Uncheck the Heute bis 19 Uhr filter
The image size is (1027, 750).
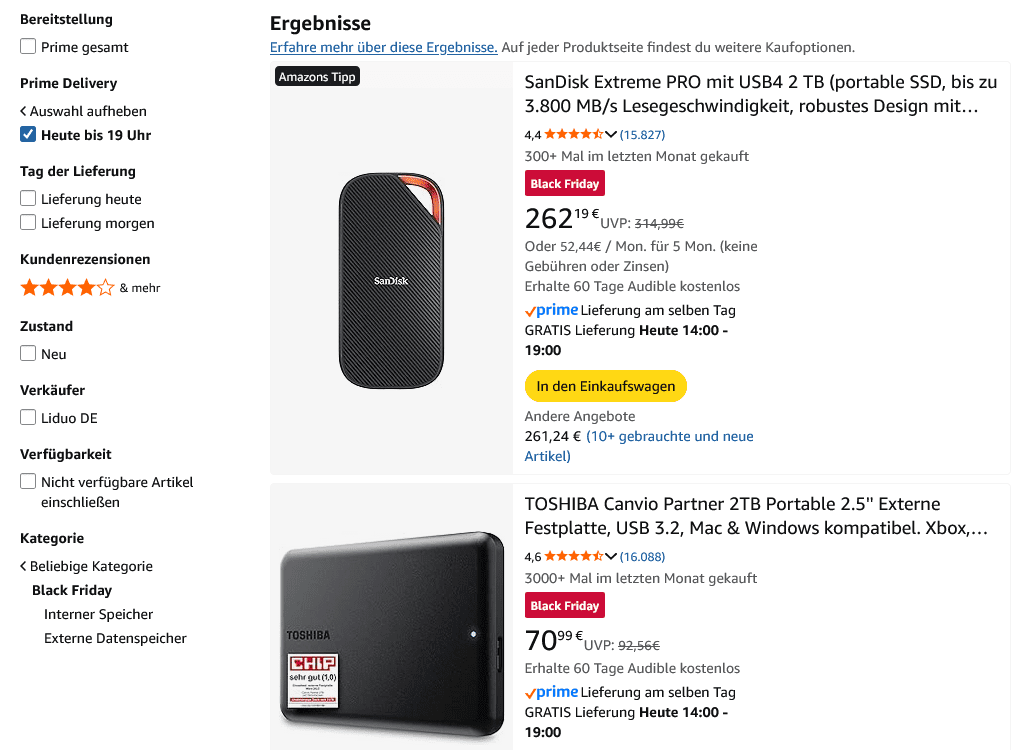pos(28,134)
